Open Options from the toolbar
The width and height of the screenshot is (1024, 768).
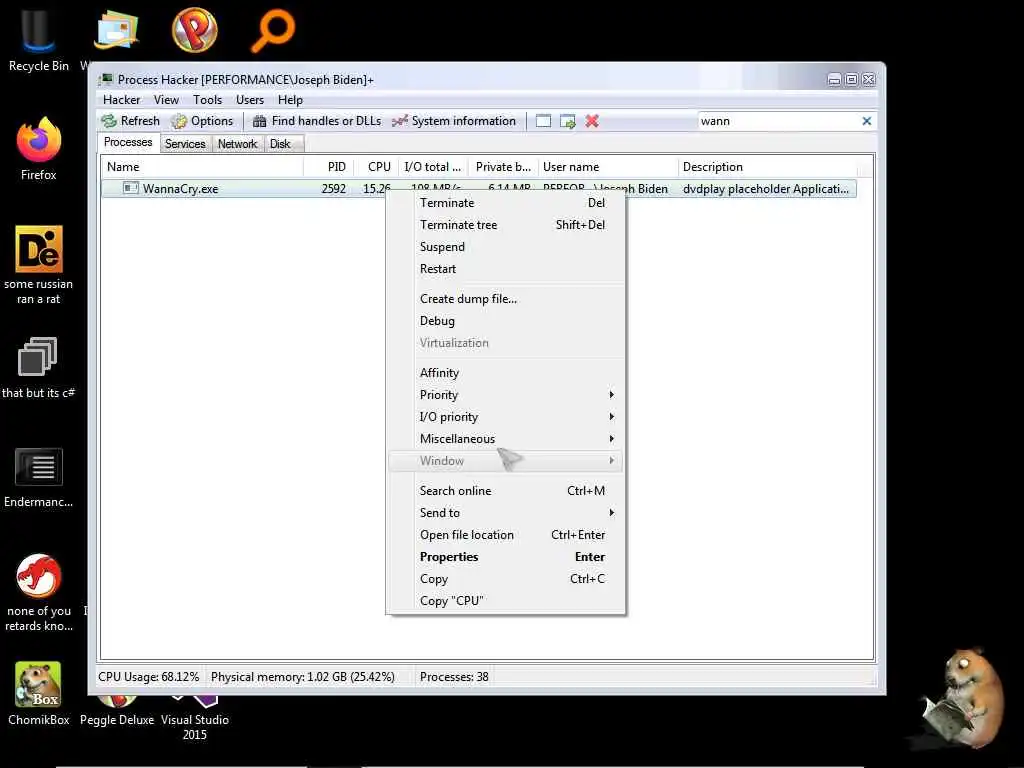(x=202, y=121)
